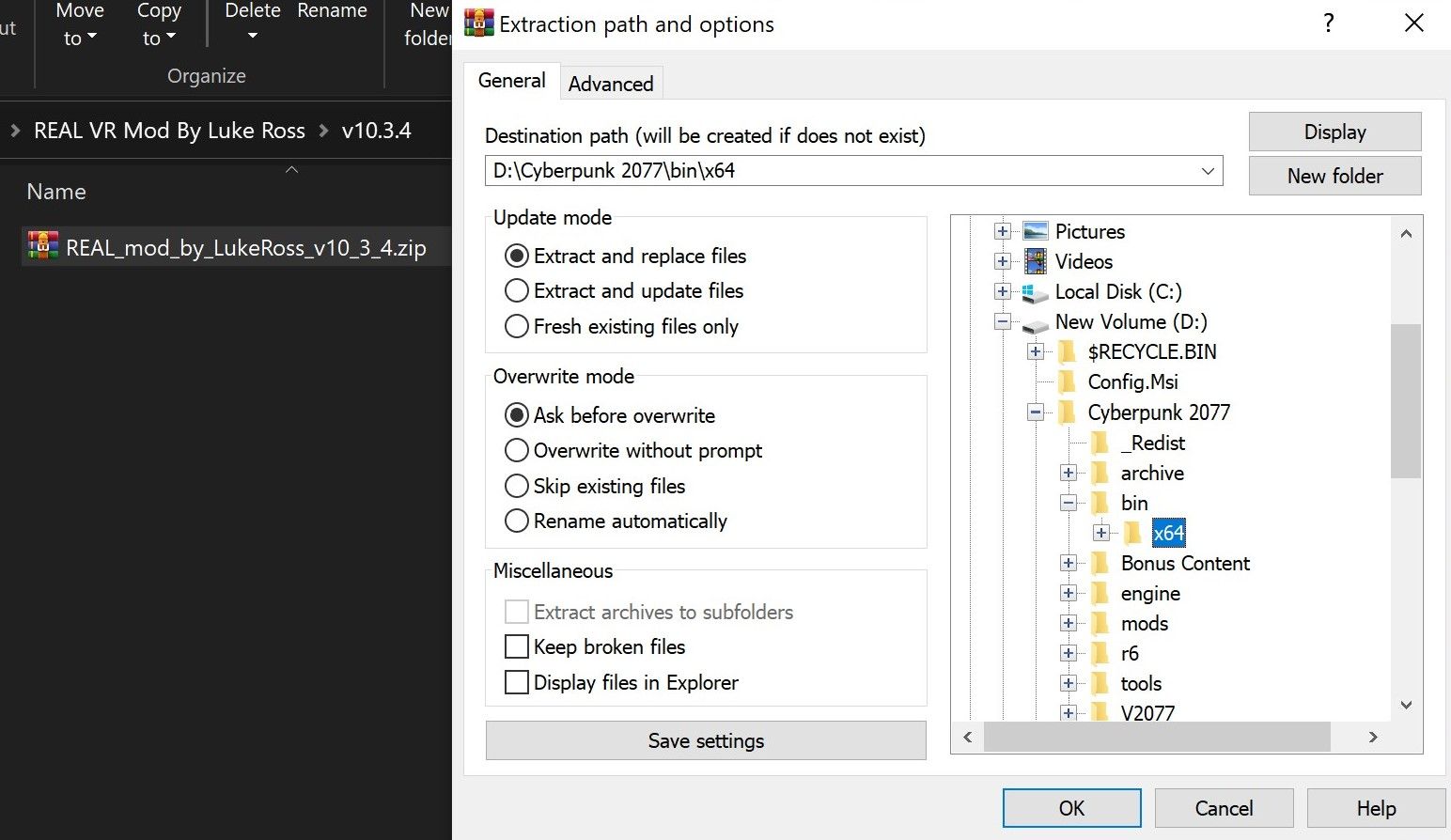Tick Display files in Explorer checkbox
This screenshot has width=1451, height=840.
point(517,683)
